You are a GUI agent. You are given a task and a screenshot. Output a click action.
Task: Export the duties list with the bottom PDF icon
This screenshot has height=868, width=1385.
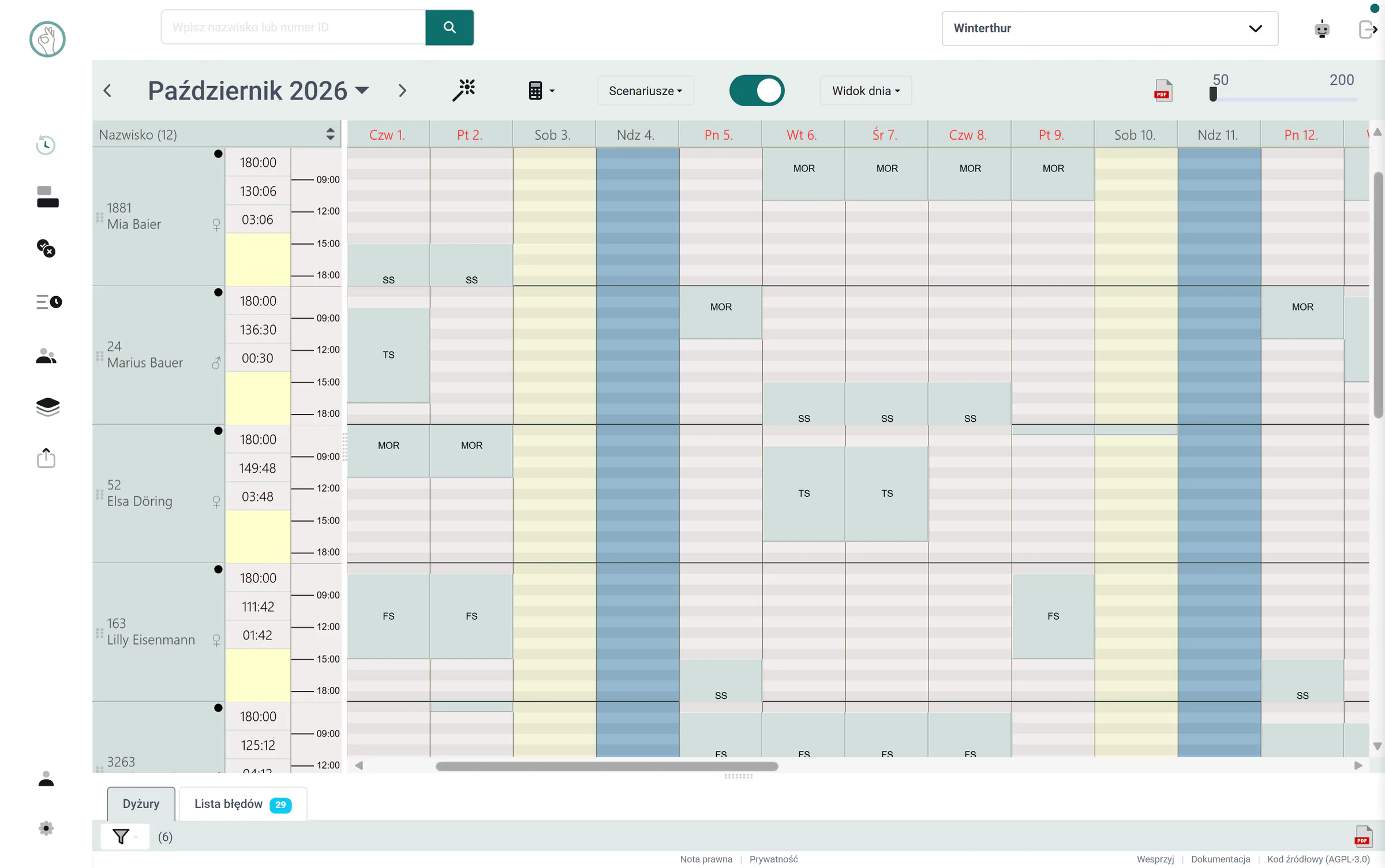(1363, 836)
